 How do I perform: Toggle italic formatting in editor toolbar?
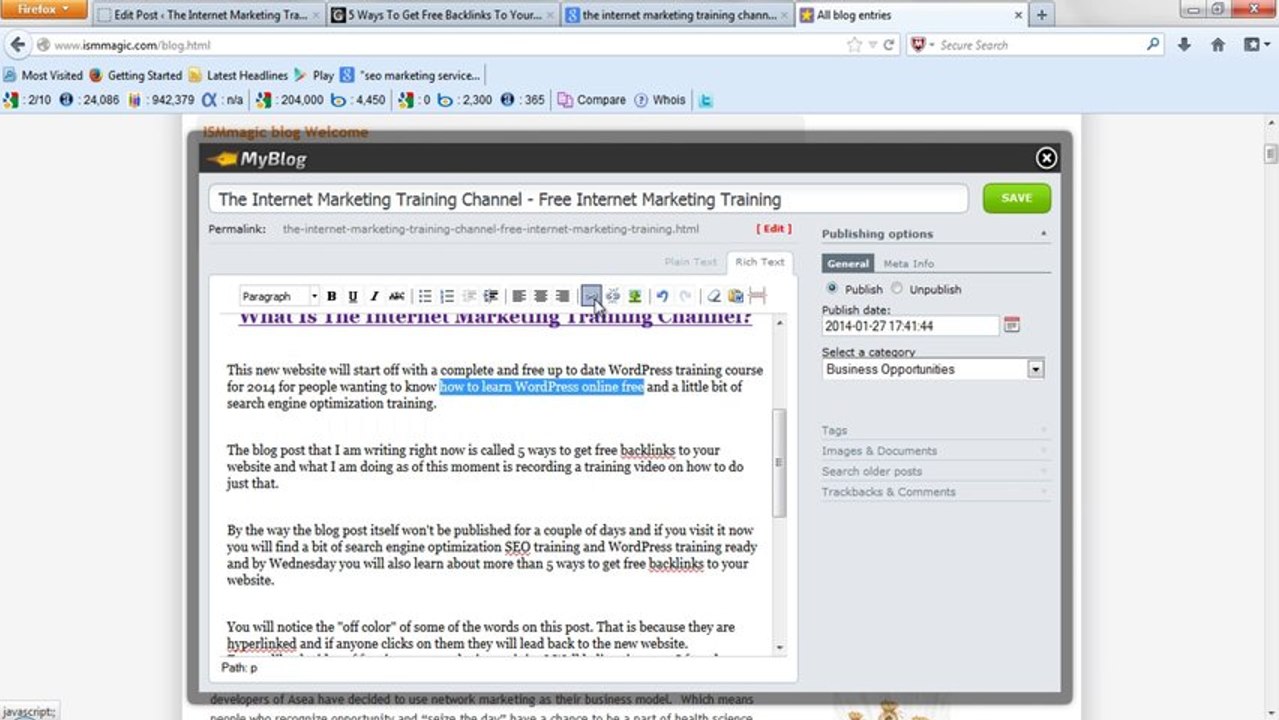pyautogui.click(x=375, y=296)
